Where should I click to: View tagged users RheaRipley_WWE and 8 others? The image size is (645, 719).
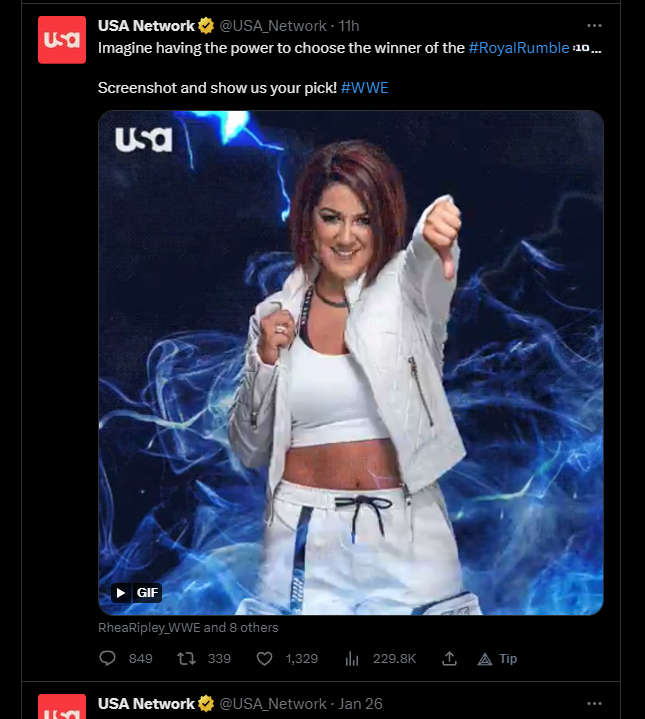pos(188,627)
